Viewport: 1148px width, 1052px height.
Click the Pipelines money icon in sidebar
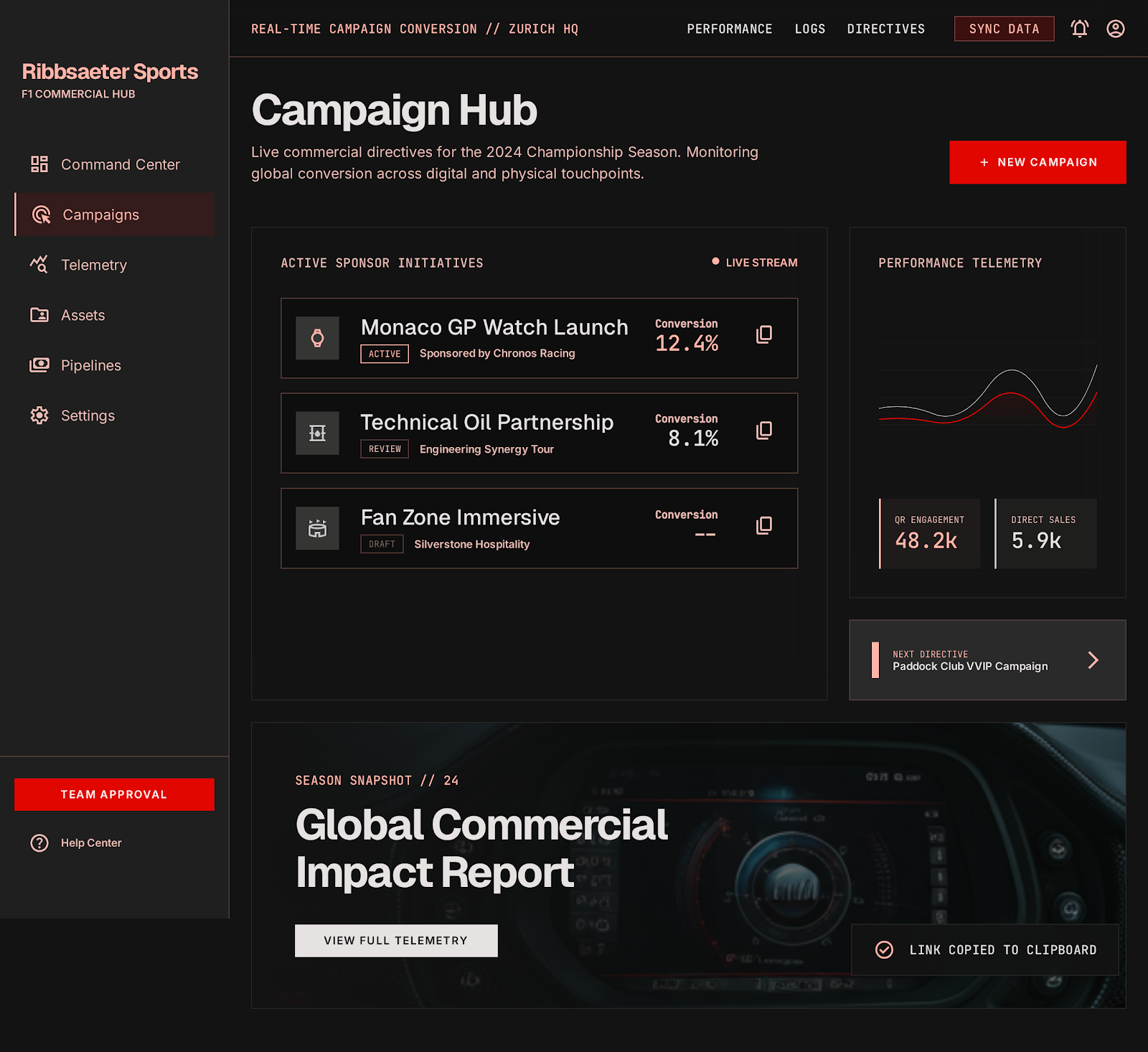pos(39,365)
